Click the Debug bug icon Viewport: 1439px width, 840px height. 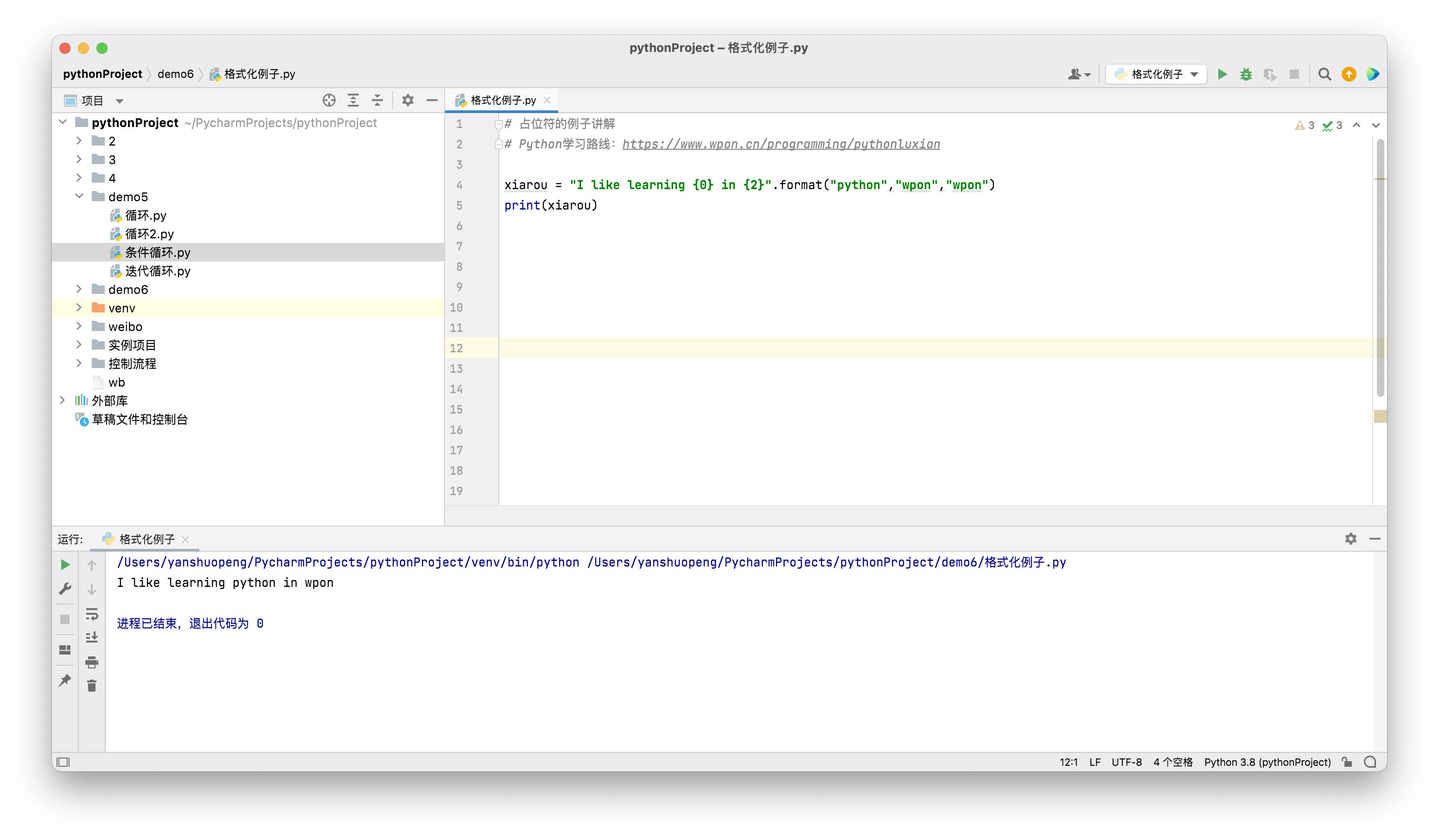click(x=1246, y=74)
